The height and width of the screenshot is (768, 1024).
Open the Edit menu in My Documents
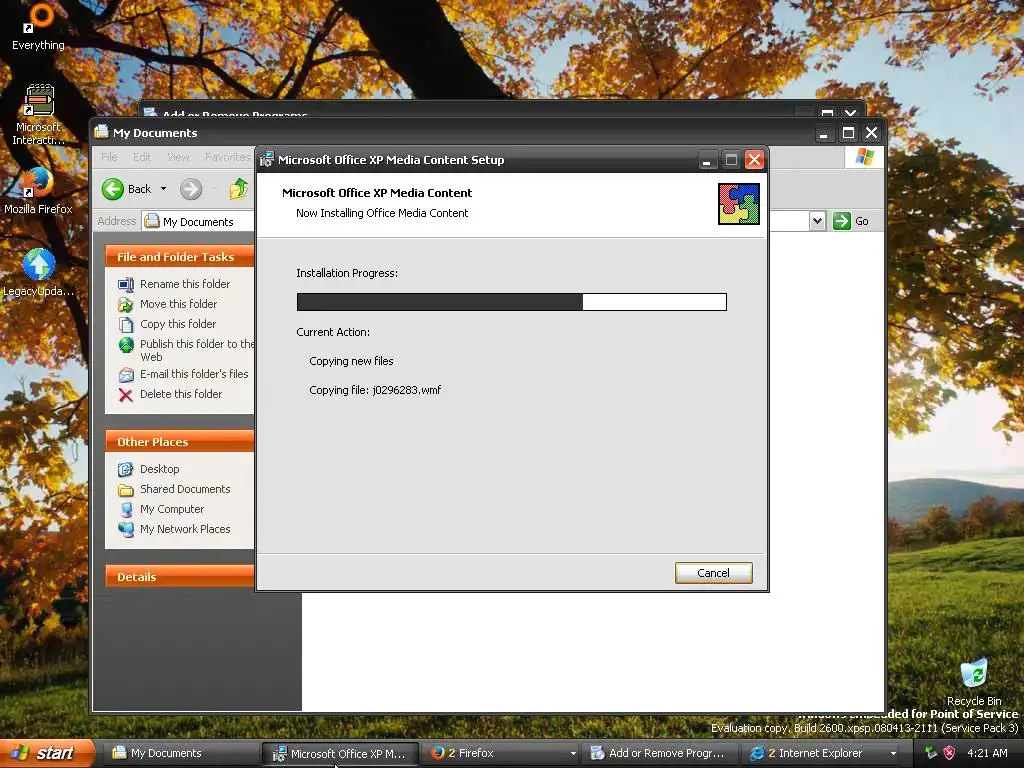(142, 157)
